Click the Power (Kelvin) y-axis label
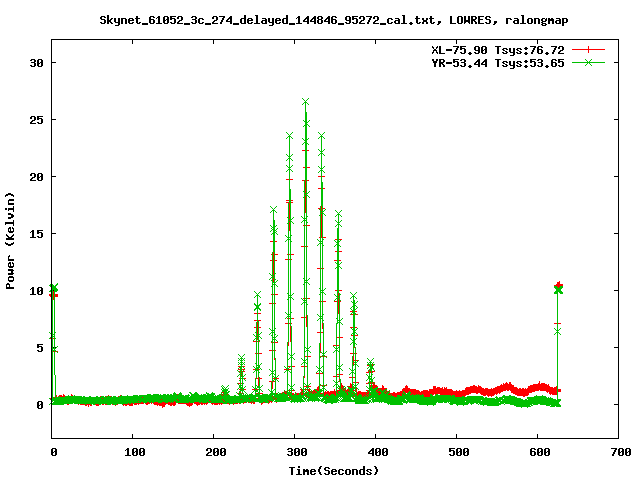The width and height of the screenshot is (640, 480). click(10, 241)
